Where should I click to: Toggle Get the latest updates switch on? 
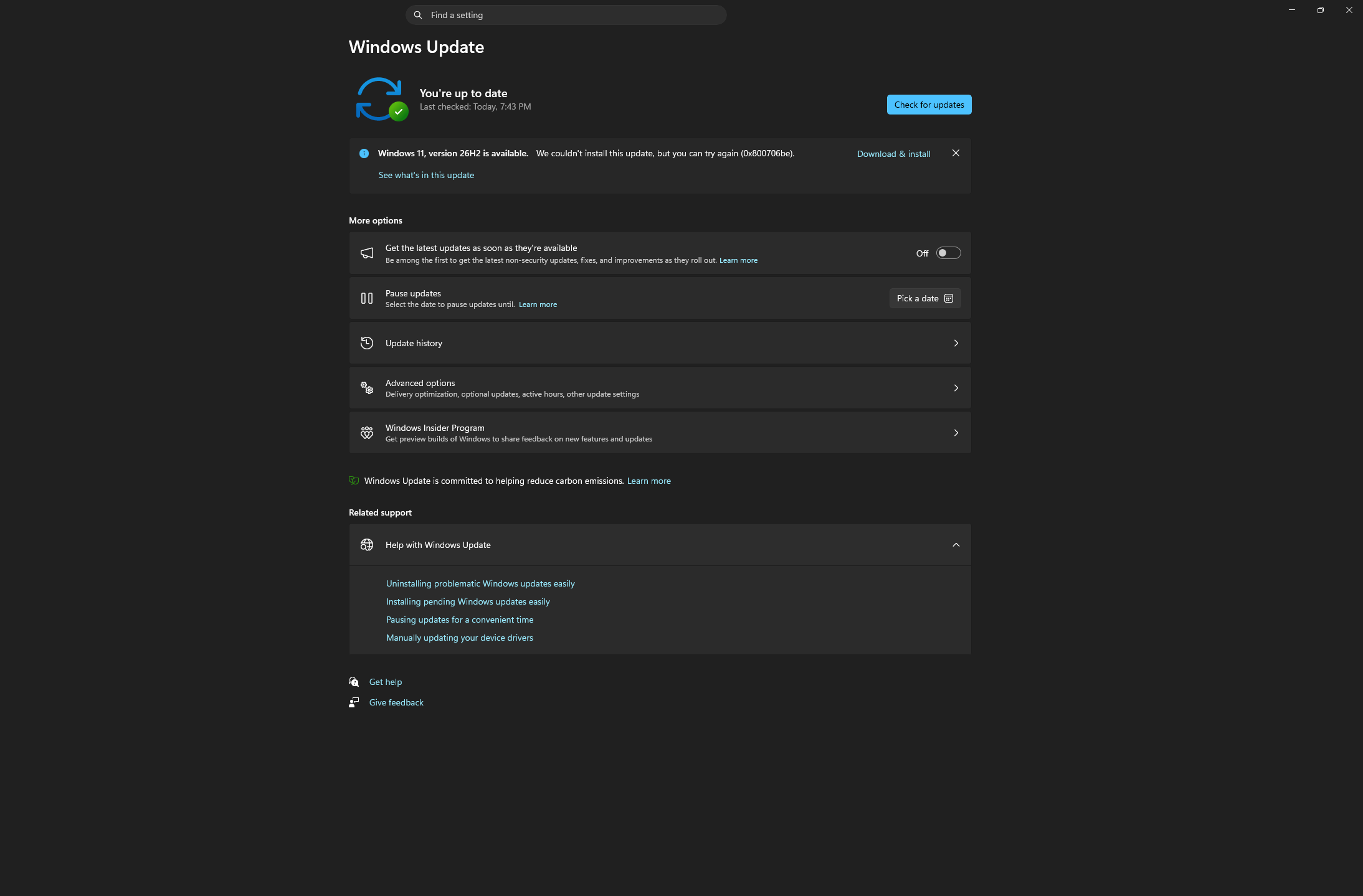coord(948,253)
